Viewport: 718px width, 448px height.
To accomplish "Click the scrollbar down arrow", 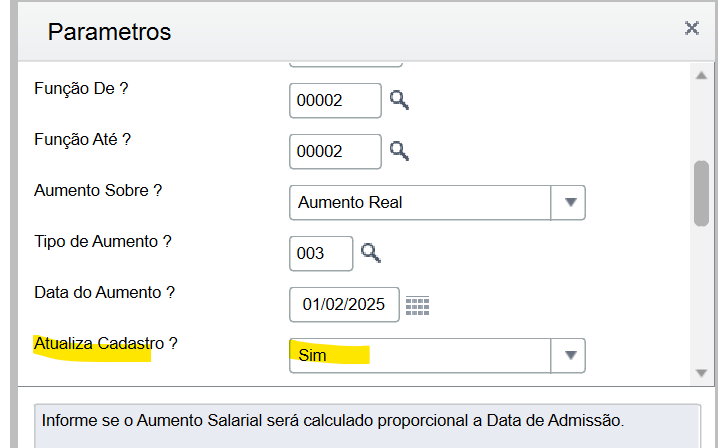I will point(701,372).
